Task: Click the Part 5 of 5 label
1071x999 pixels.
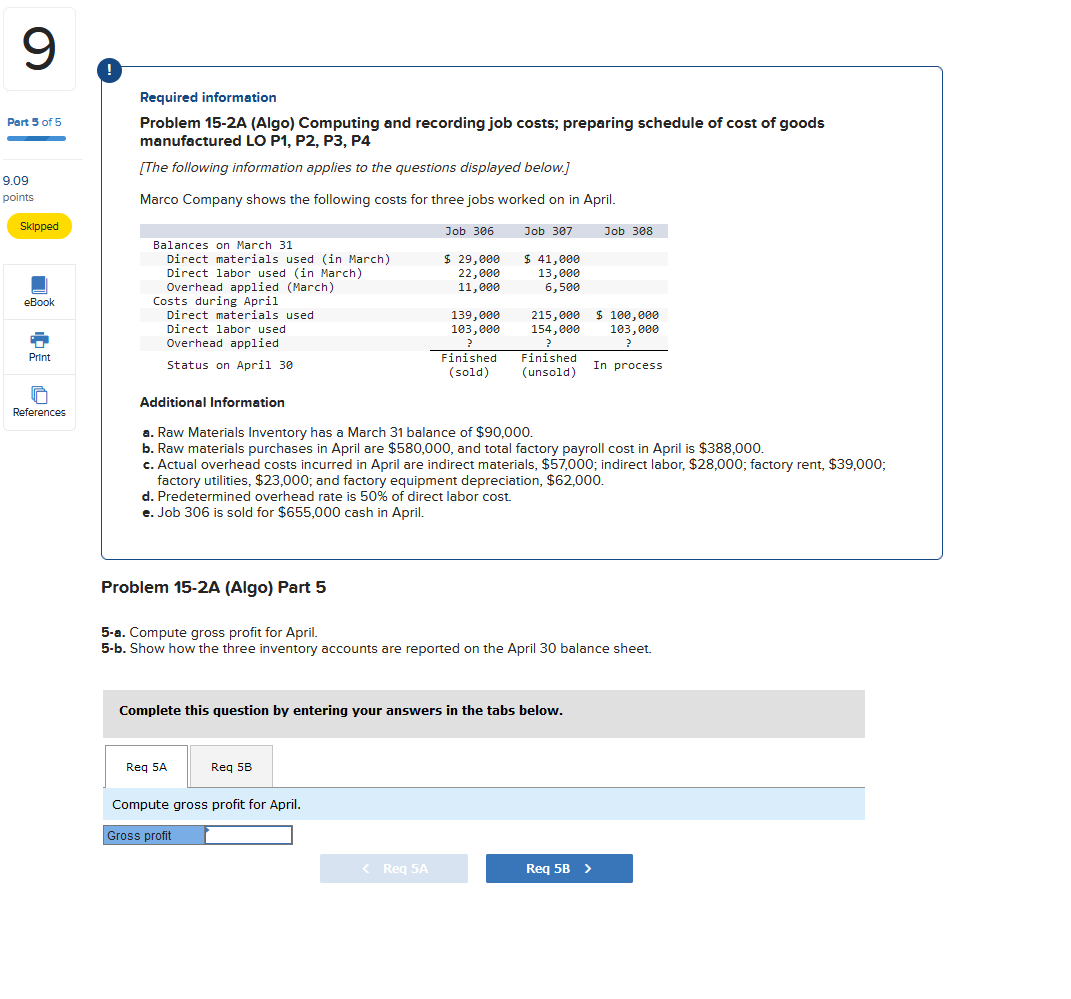Action: click(x=34, y=122)
